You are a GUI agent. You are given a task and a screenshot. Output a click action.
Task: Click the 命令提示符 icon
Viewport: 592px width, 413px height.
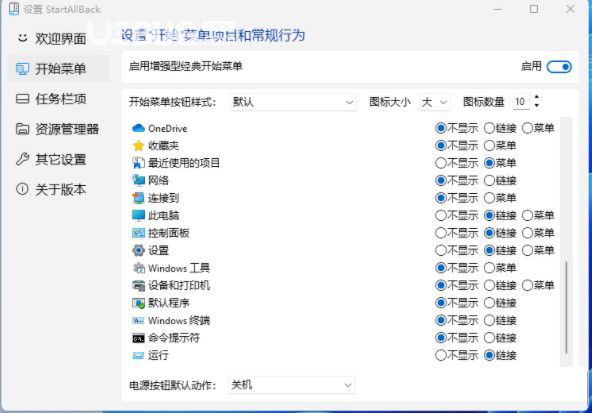(138, 338)
